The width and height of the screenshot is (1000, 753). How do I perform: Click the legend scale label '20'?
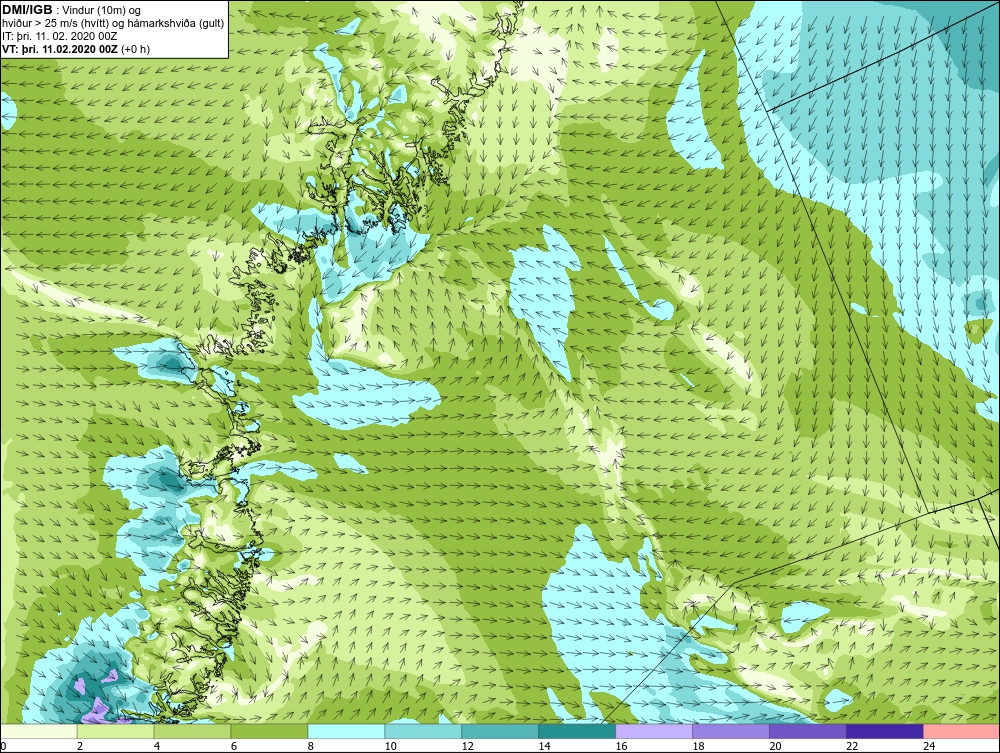coord(775,746)
